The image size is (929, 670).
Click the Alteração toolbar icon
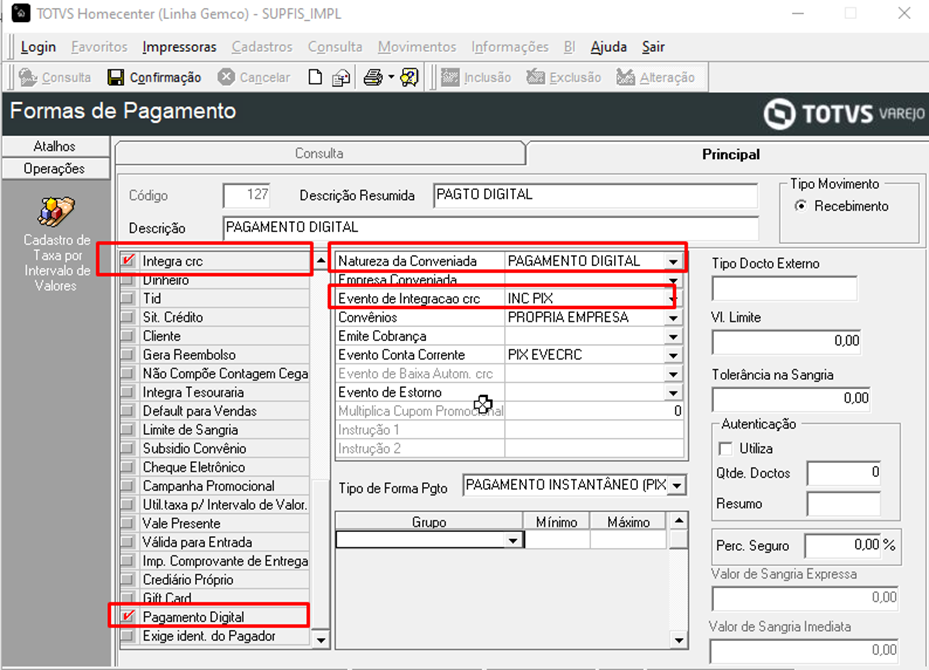[625, 77]
